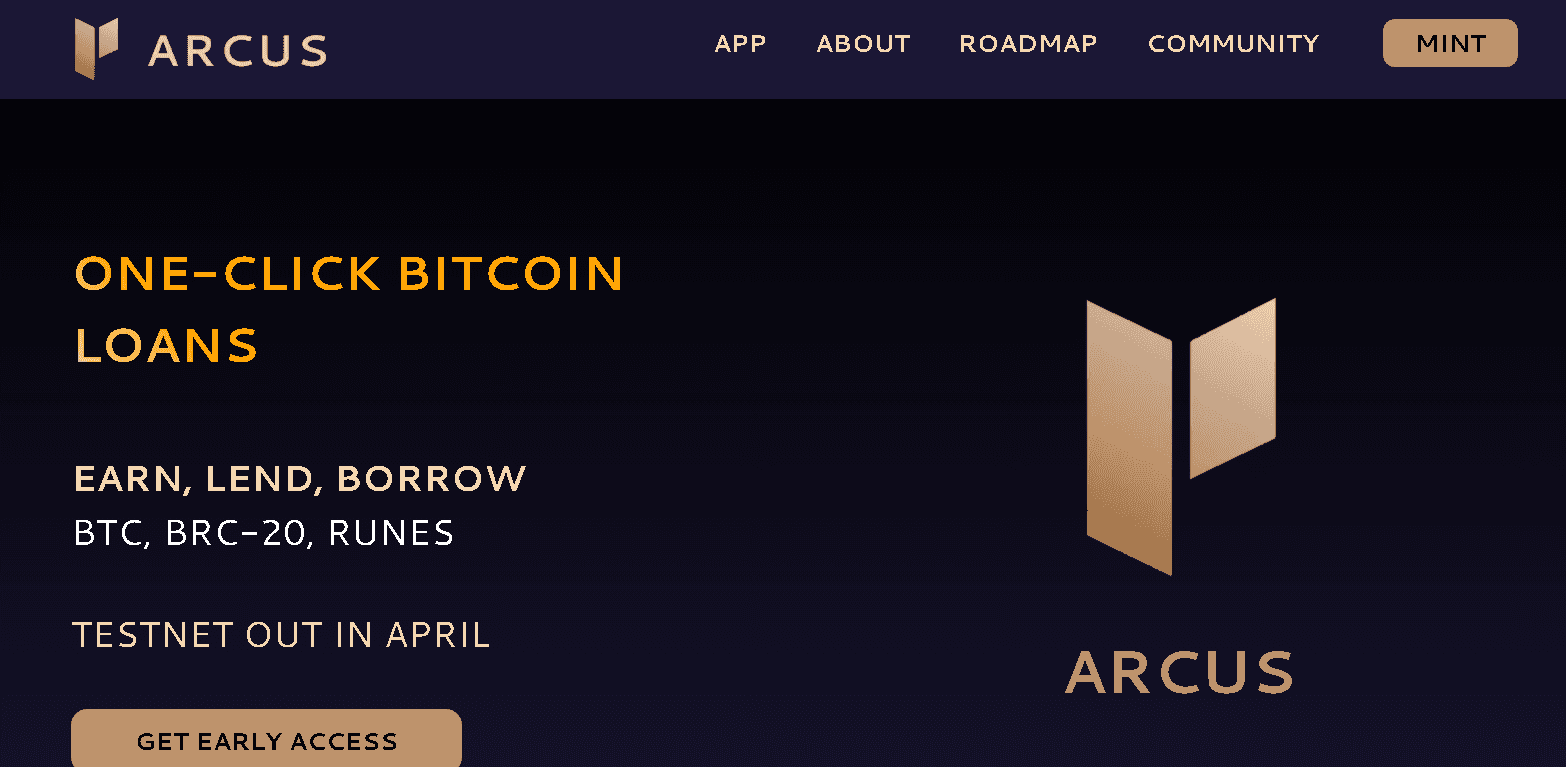Click the TESTNET OUT IN APRIL text

coord(281,635)
